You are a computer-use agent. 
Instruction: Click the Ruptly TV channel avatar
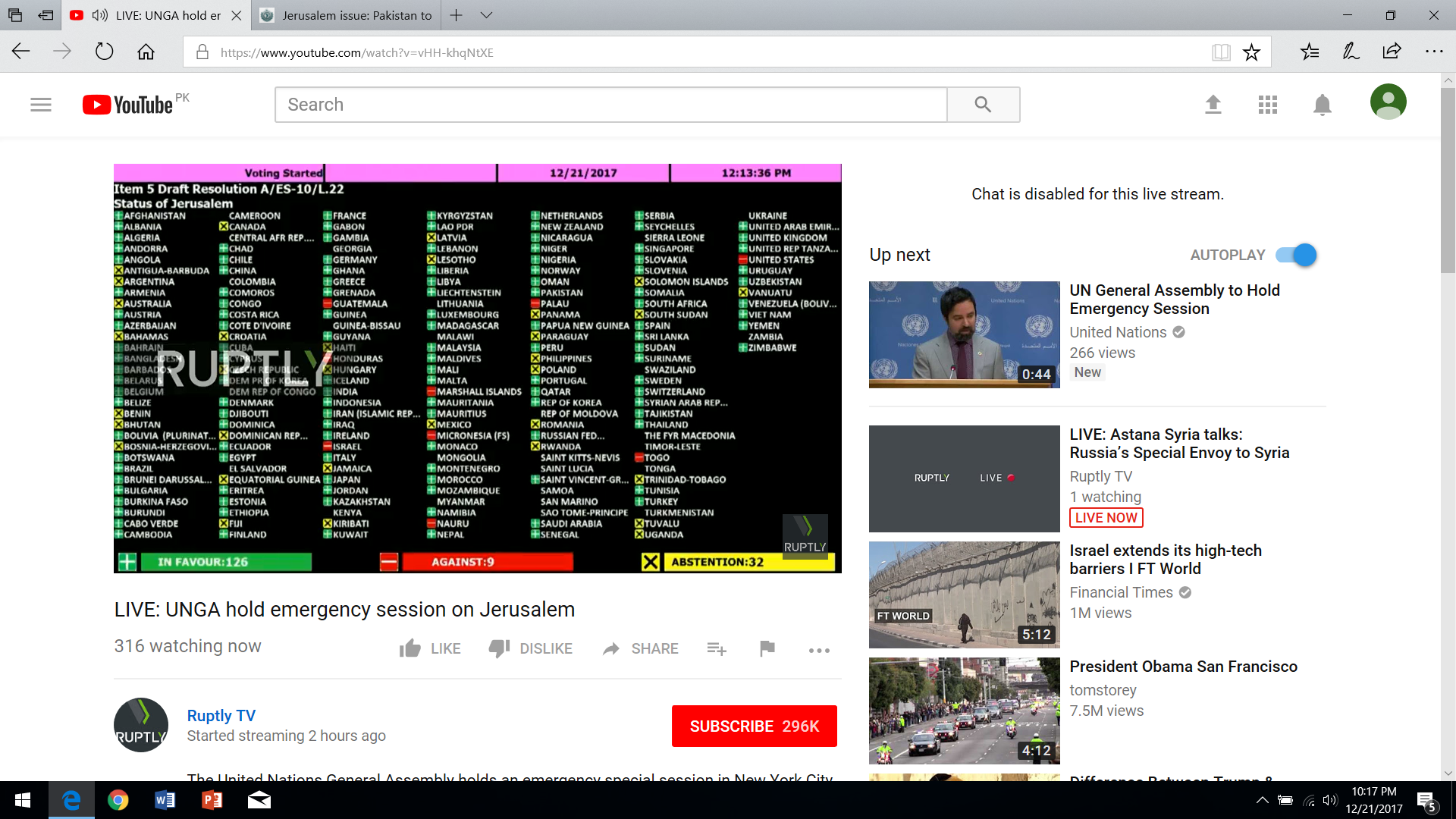click(141, 725)
